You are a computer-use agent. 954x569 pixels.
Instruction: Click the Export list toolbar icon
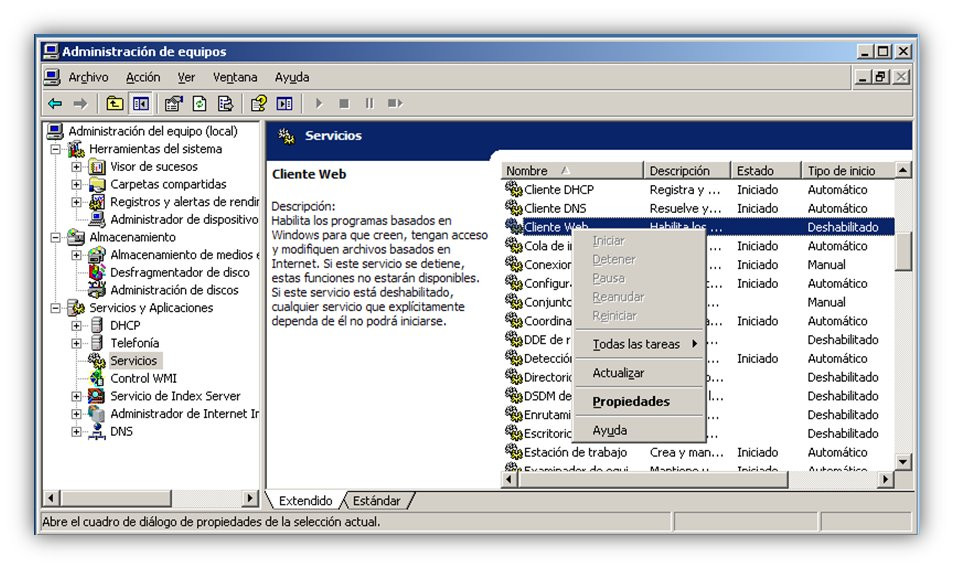click(225, 103)
